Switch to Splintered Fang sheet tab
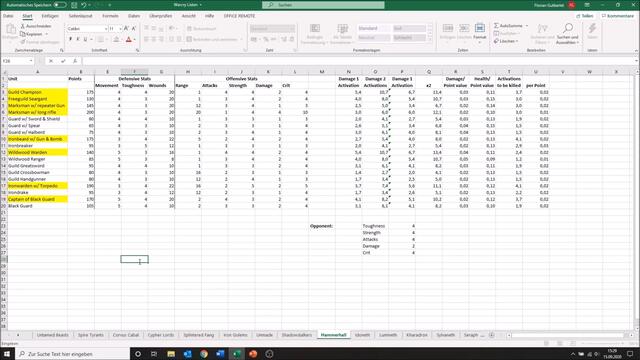 [198, 335]
